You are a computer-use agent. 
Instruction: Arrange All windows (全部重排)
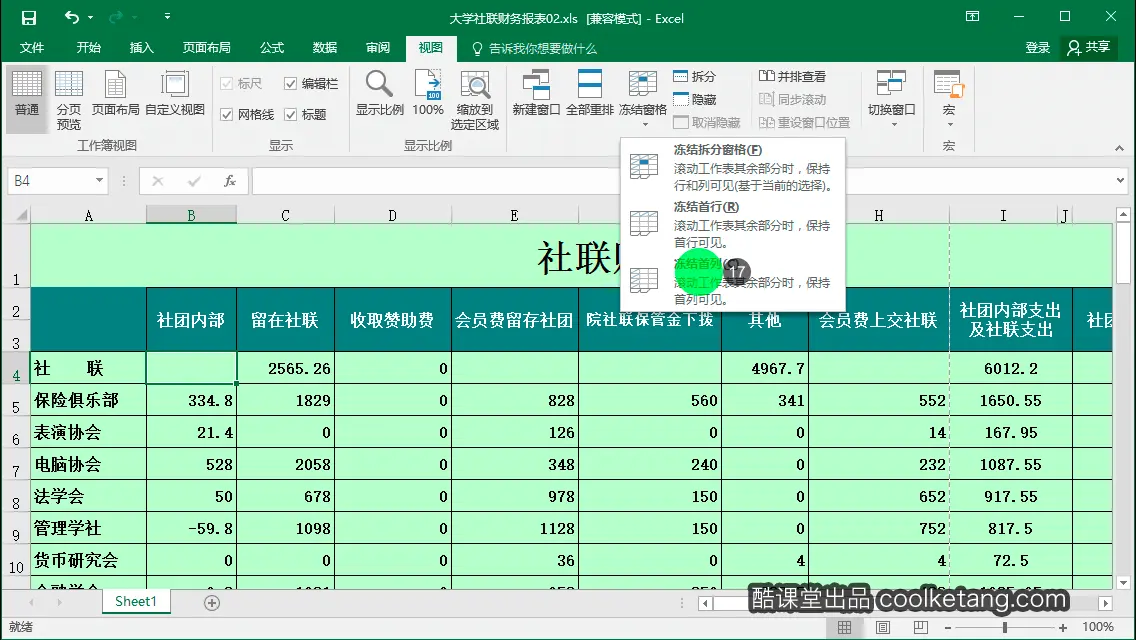point(589,94)
